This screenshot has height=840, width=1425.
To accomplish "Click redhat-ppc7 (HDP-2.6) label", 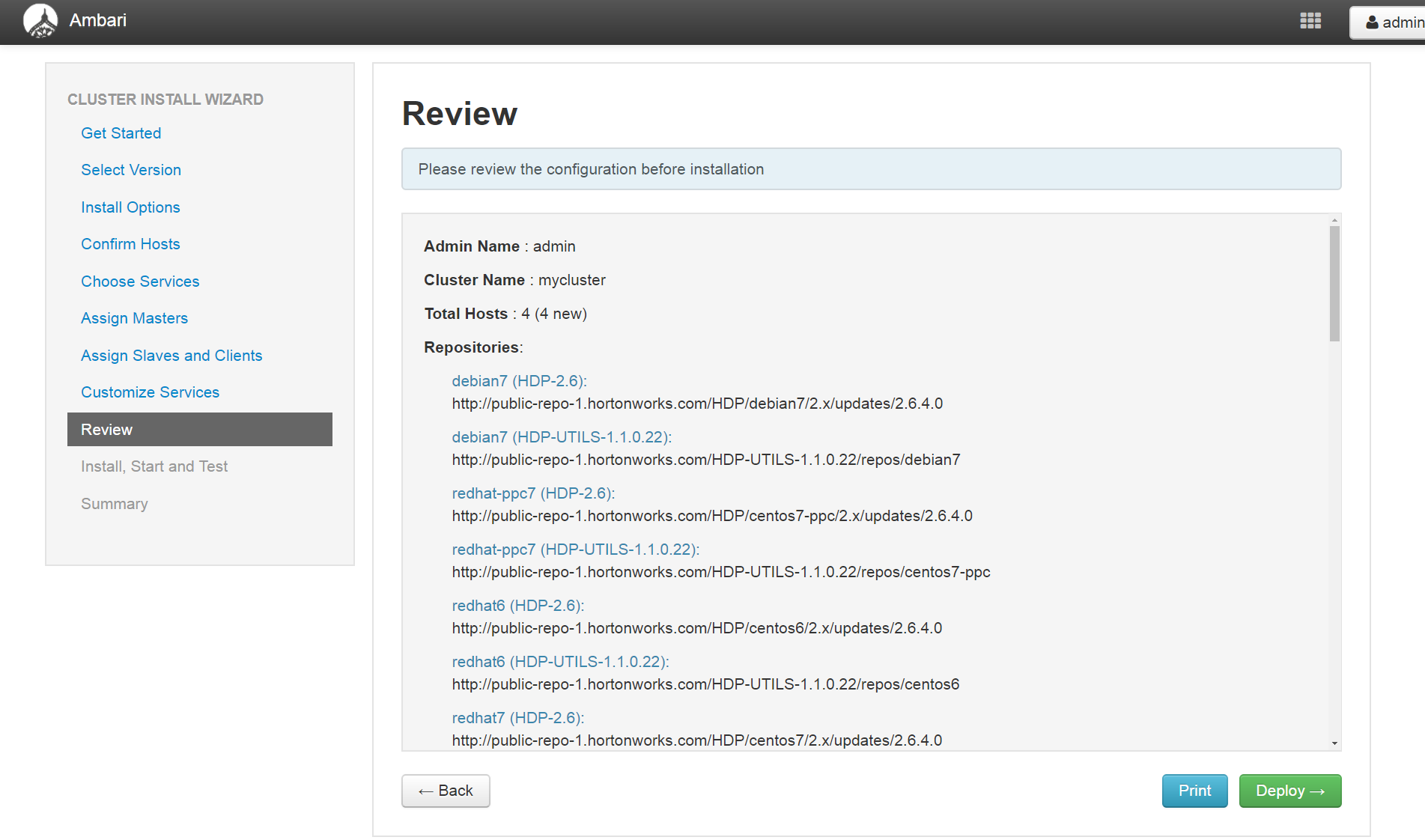I will 533,493.
